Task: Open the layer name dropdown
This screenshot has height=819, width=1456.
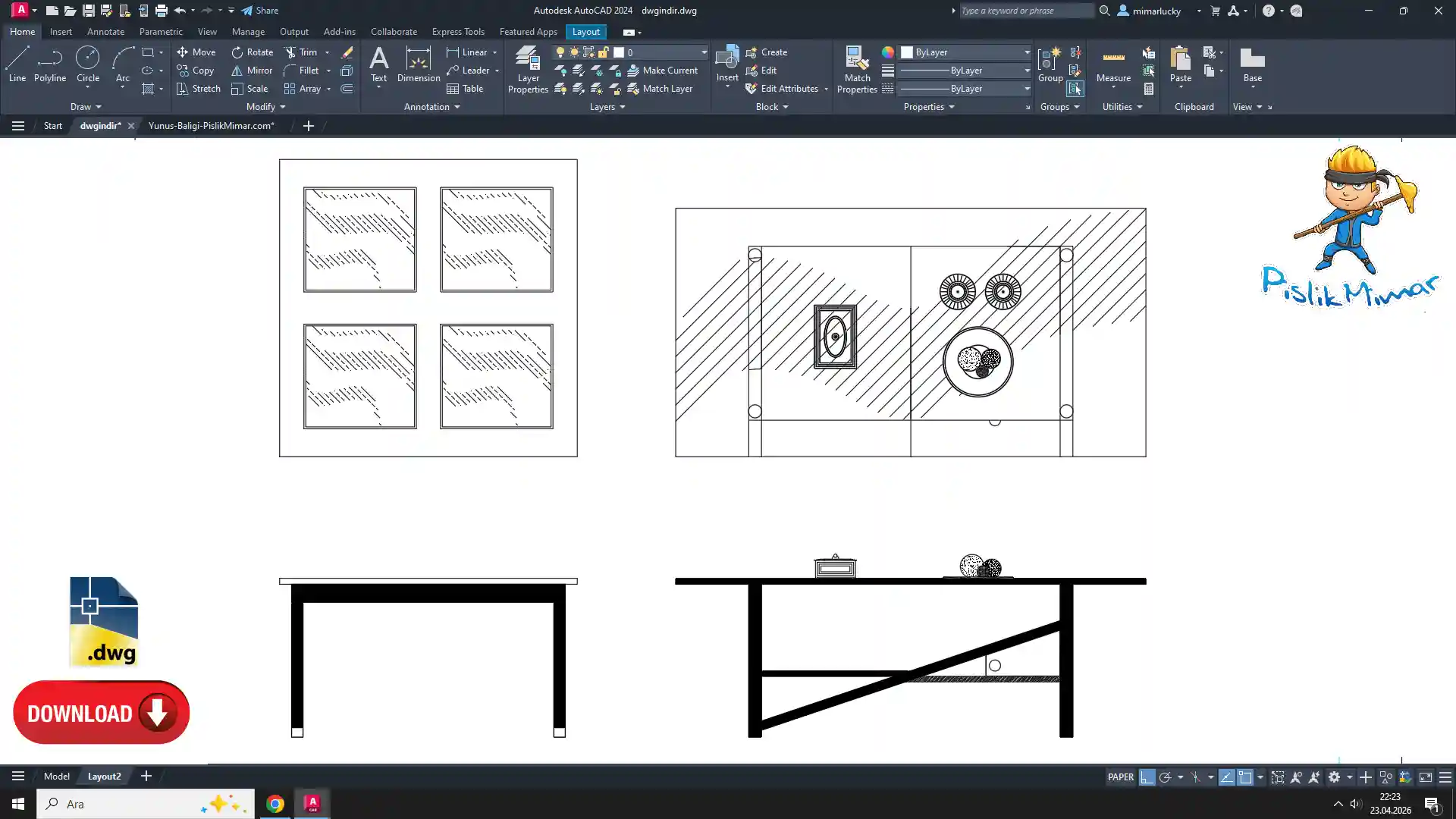Action: [x=704, y=52]
